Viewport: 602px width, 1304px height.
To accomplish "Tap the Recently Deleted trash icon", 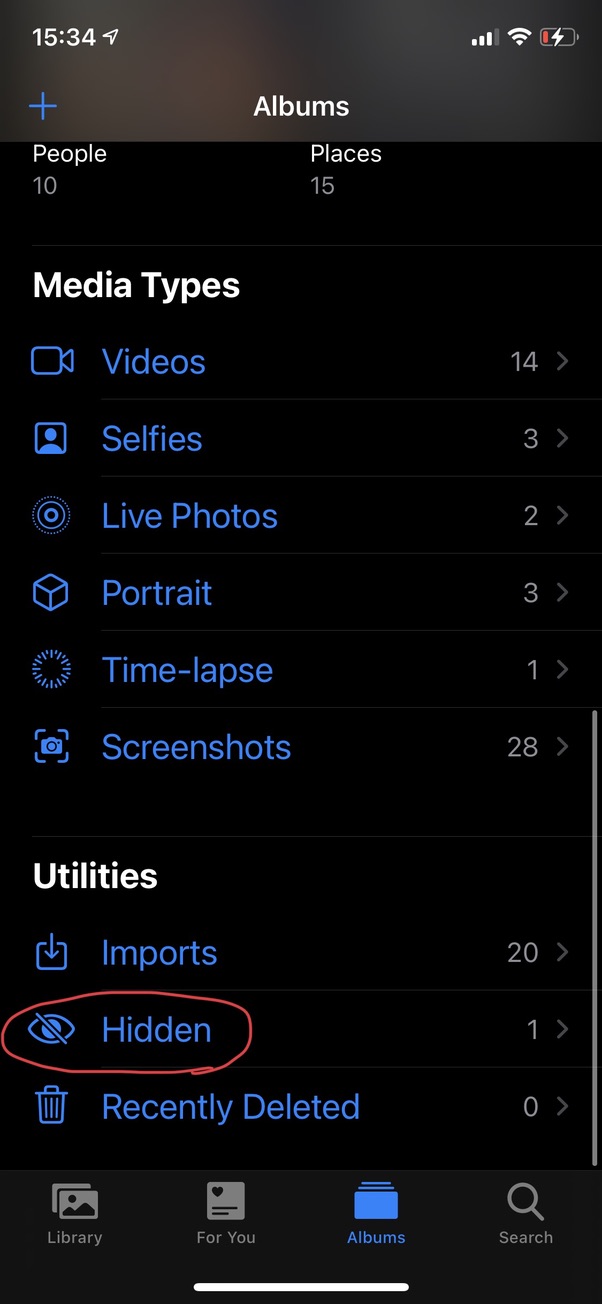I will tap(51, 1106).
